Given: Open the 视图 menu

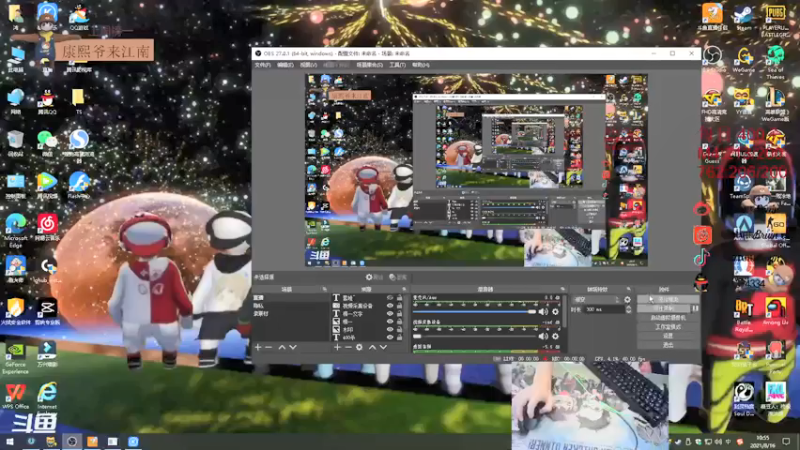Looking at the screenshot, I should pyautogui.click(x=308, y=65).
